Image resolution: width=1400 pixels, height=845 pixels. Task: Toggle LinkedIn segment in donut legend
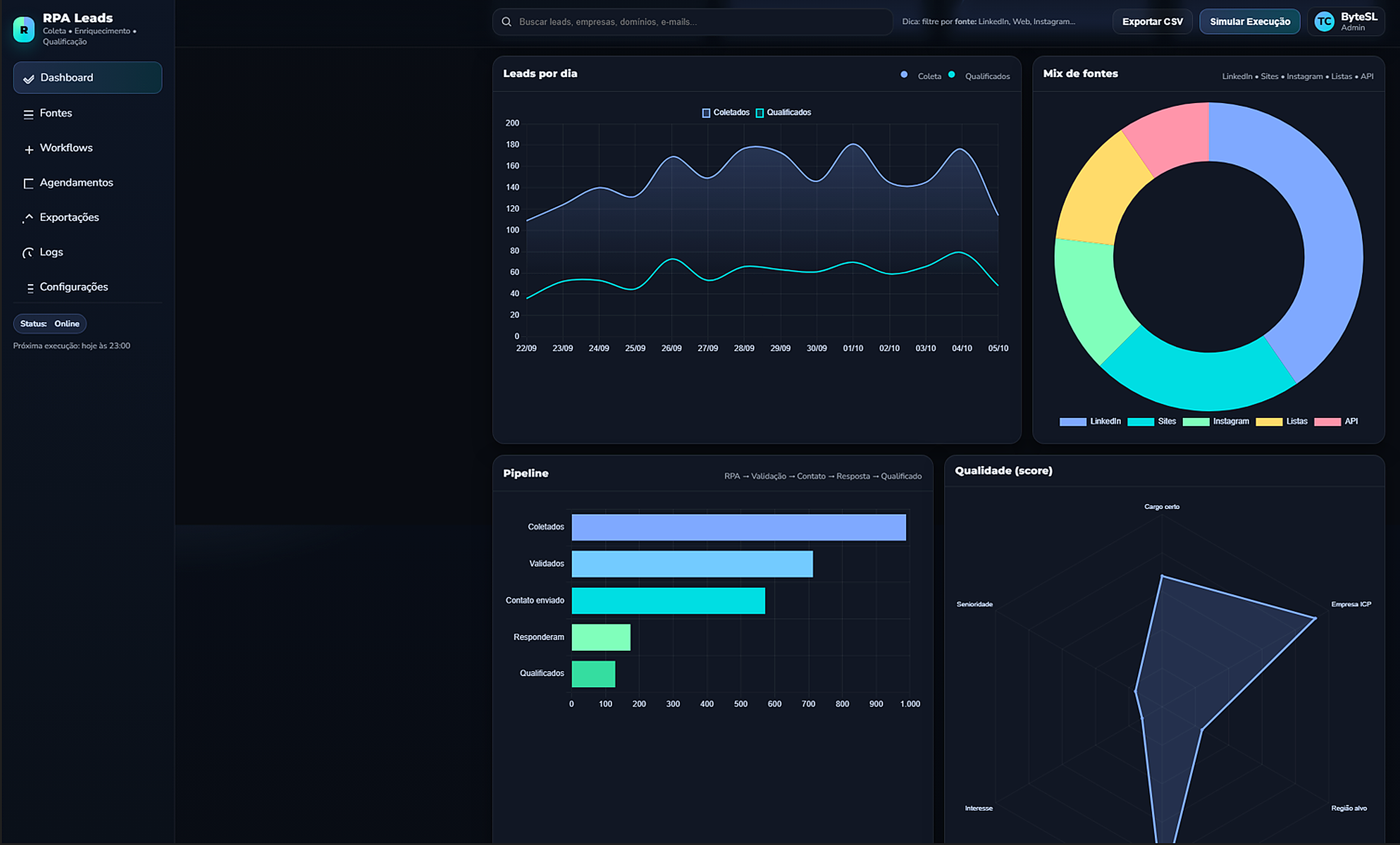1089,422
